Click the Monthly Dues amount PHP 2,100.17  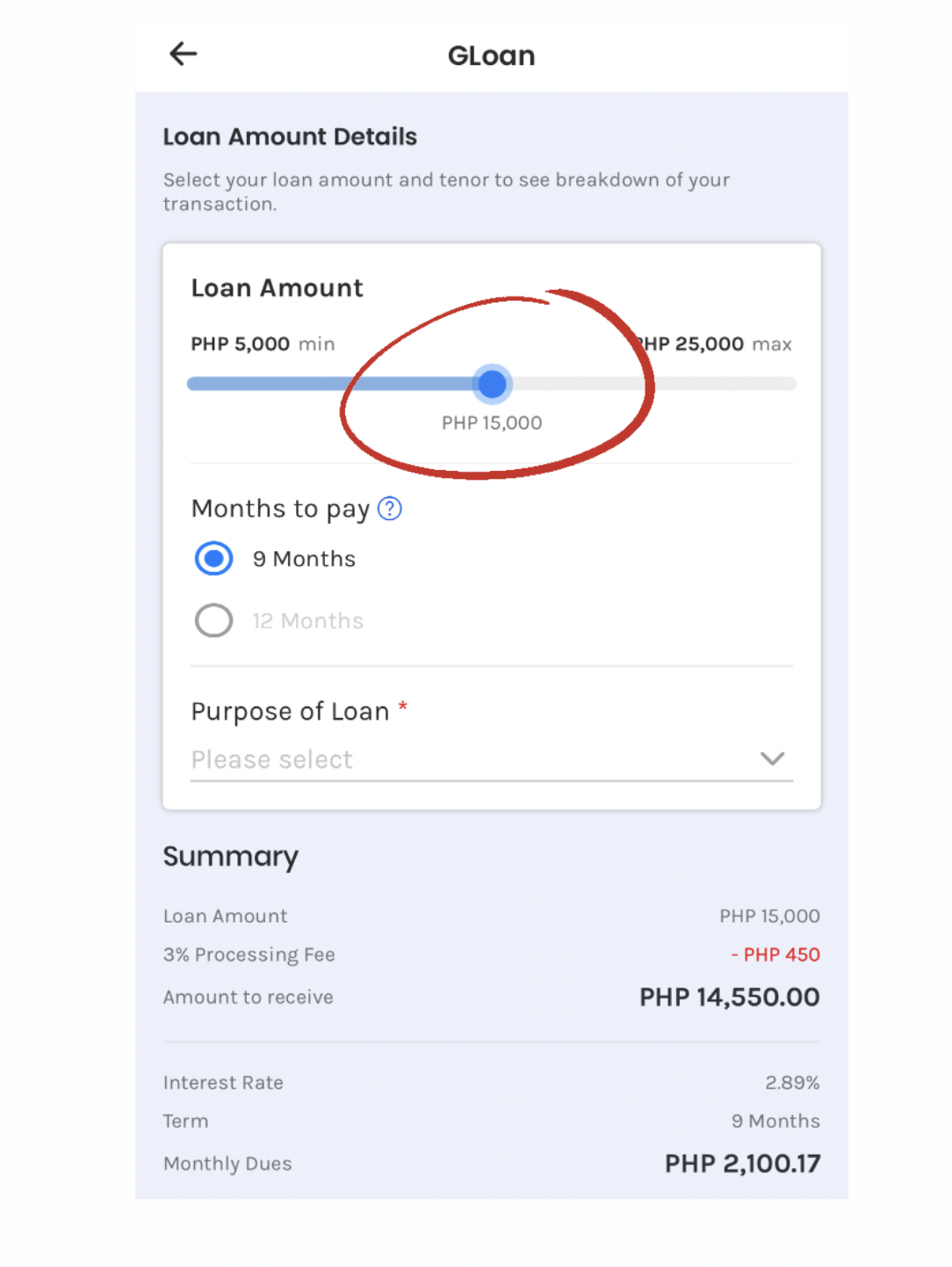[x=742, y=1162]
